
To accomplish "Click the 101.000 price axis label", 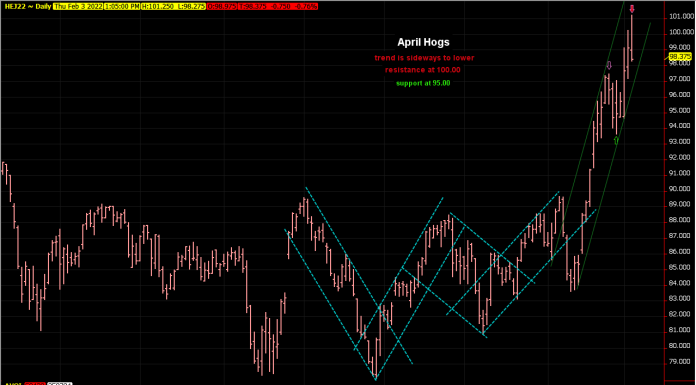I will (x=682, y=17).
